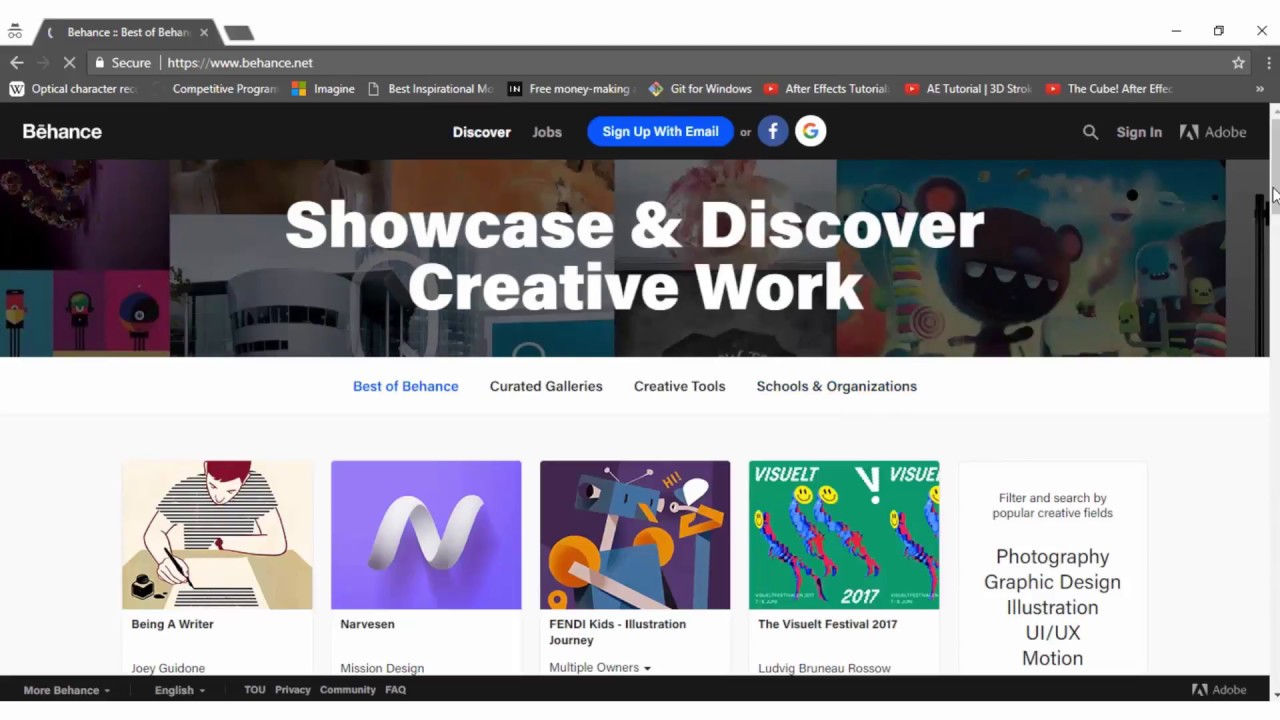Filter by Motion field
Viewport: 1280px width, 720px height.
(1052, 658)
